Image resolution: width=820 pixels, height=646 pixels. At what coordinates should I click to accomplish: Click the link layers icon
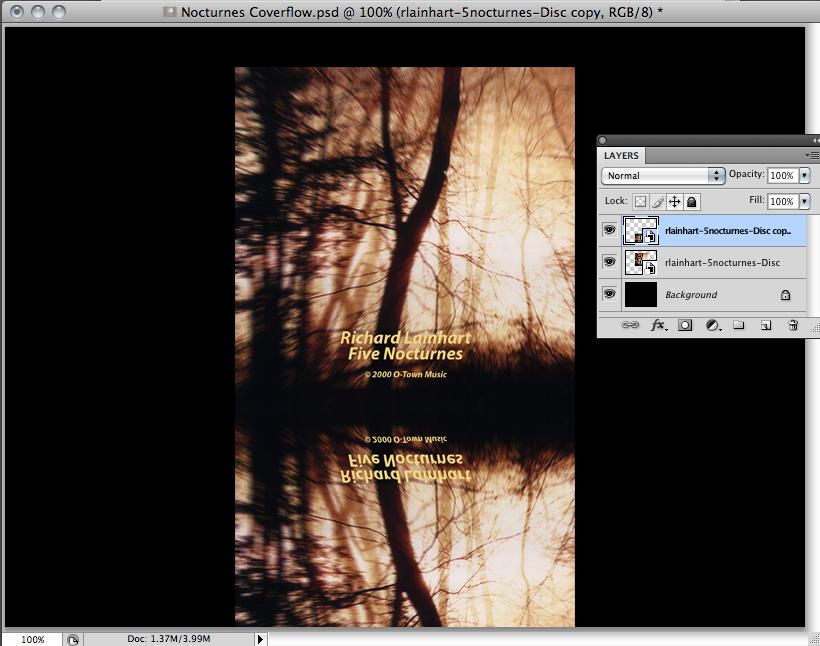[x=630, y=325]
